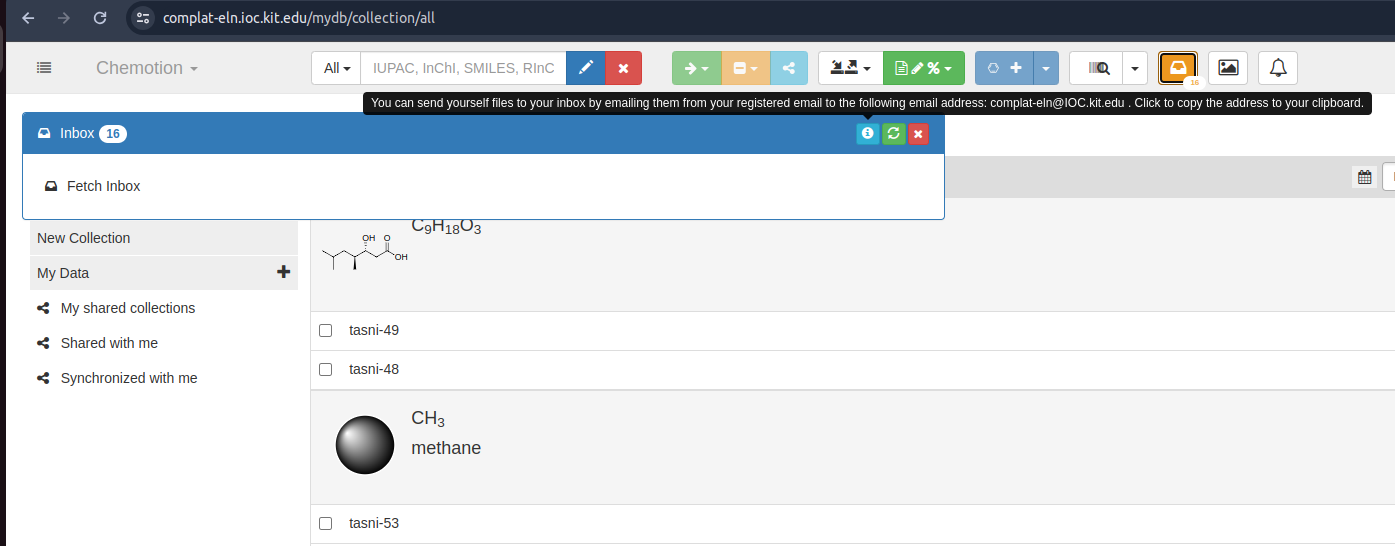Click share icon beside Synchronized with me

pyautogui.click(x=43, y=378)
